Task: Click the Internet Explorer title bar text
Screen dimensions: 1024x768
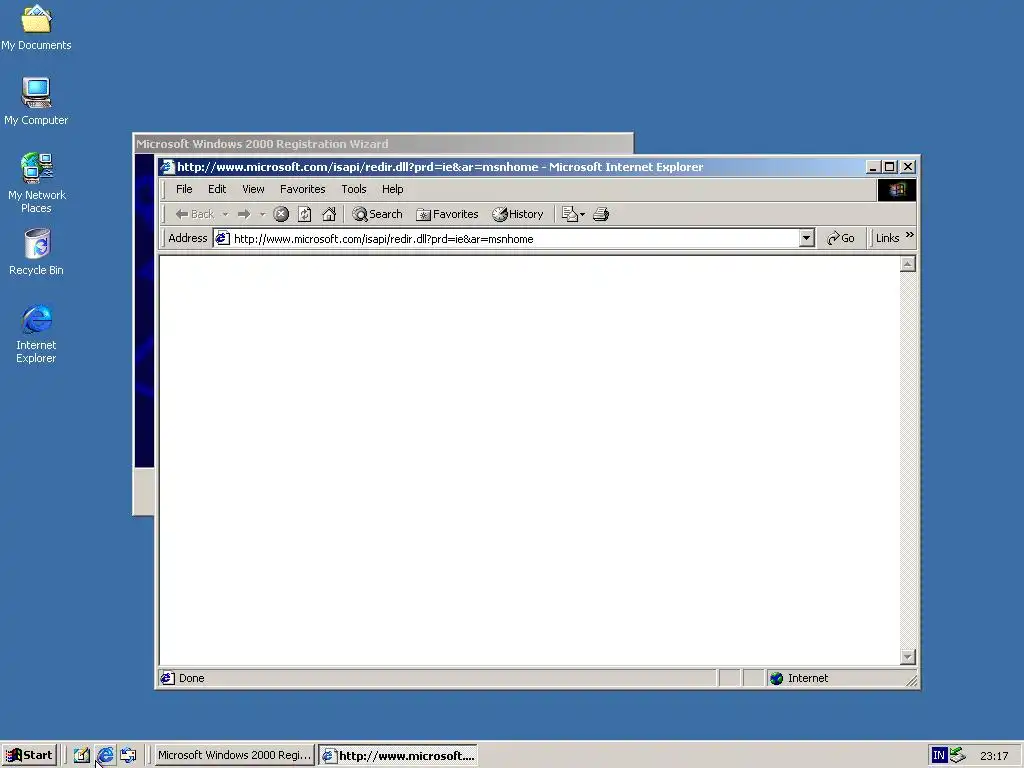Action: 440,167
